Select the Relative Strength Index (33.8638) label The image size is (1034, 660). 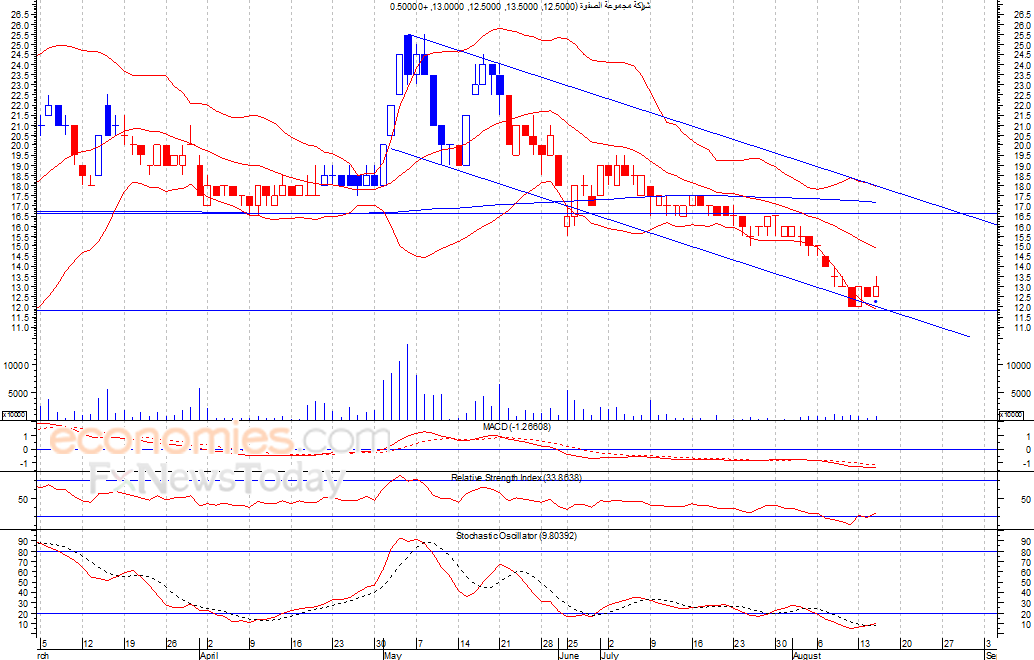coord(516,477)
